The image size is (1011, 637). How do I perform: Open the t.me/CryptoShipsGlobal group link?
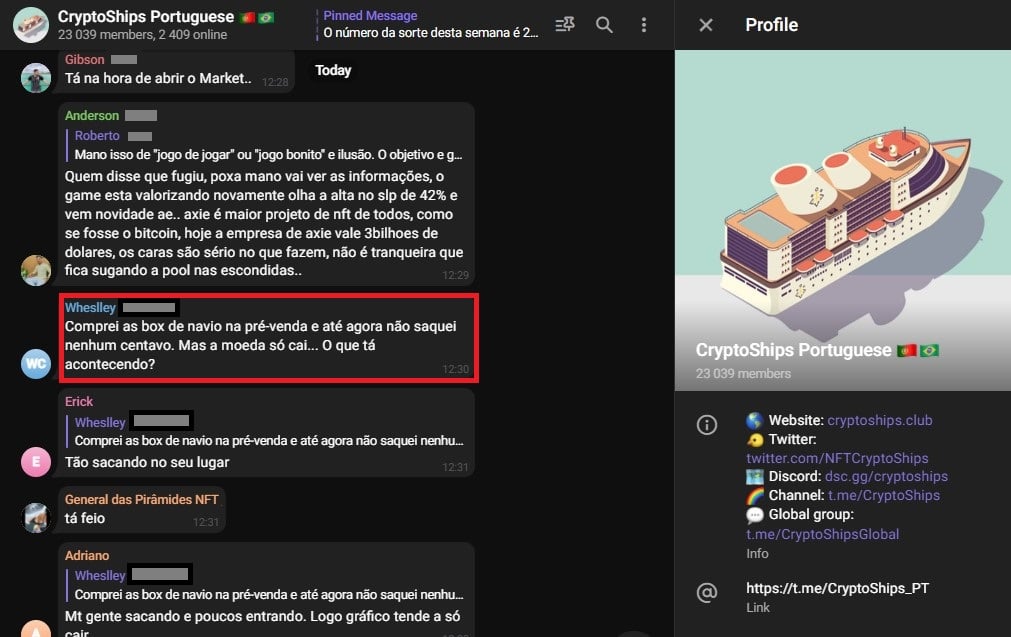click(822, 534)
